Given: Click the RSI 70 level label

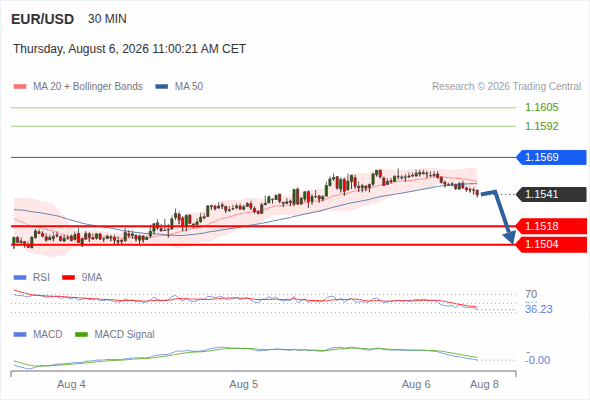Looking at the screenshot, I should click(x=531, y=294).
